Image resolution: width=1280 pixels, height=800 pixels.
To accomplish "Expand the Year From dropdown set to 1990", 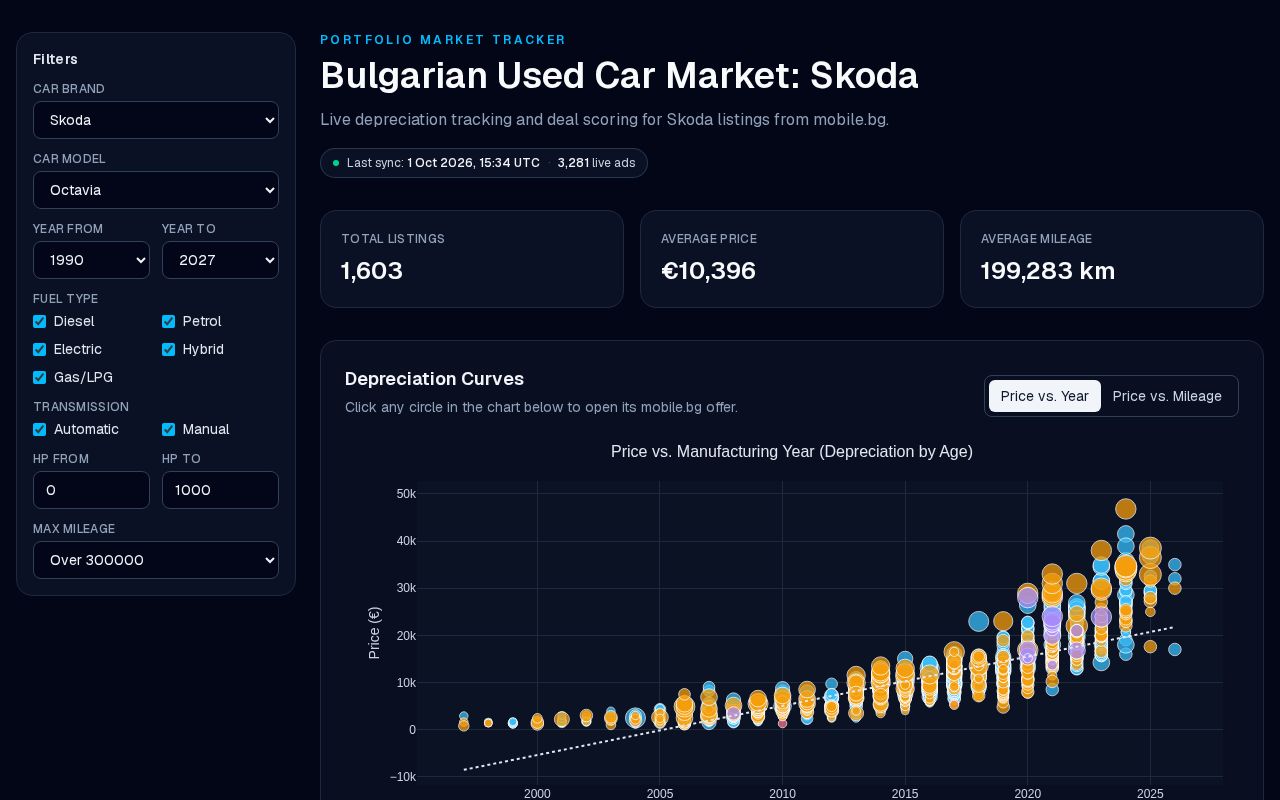I will [91, 260].
